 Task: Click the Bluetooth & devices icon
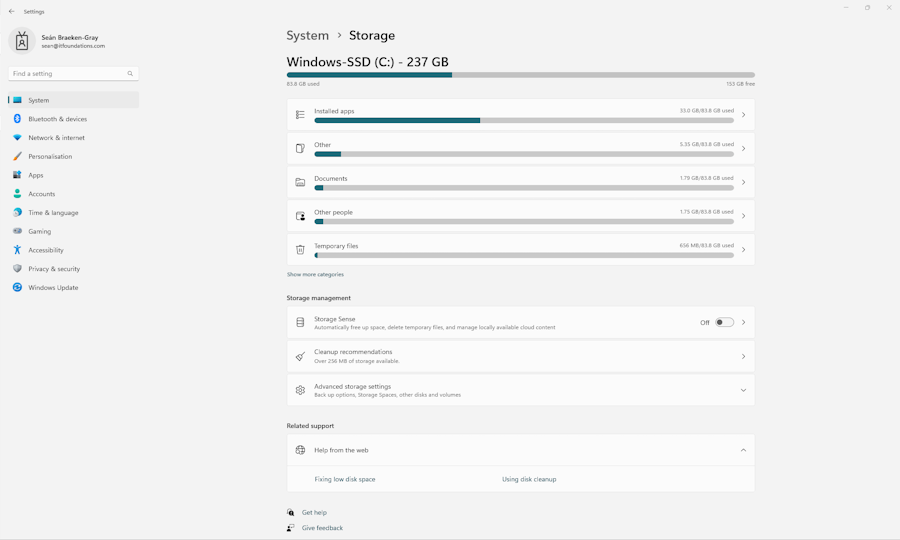[17, 119]
